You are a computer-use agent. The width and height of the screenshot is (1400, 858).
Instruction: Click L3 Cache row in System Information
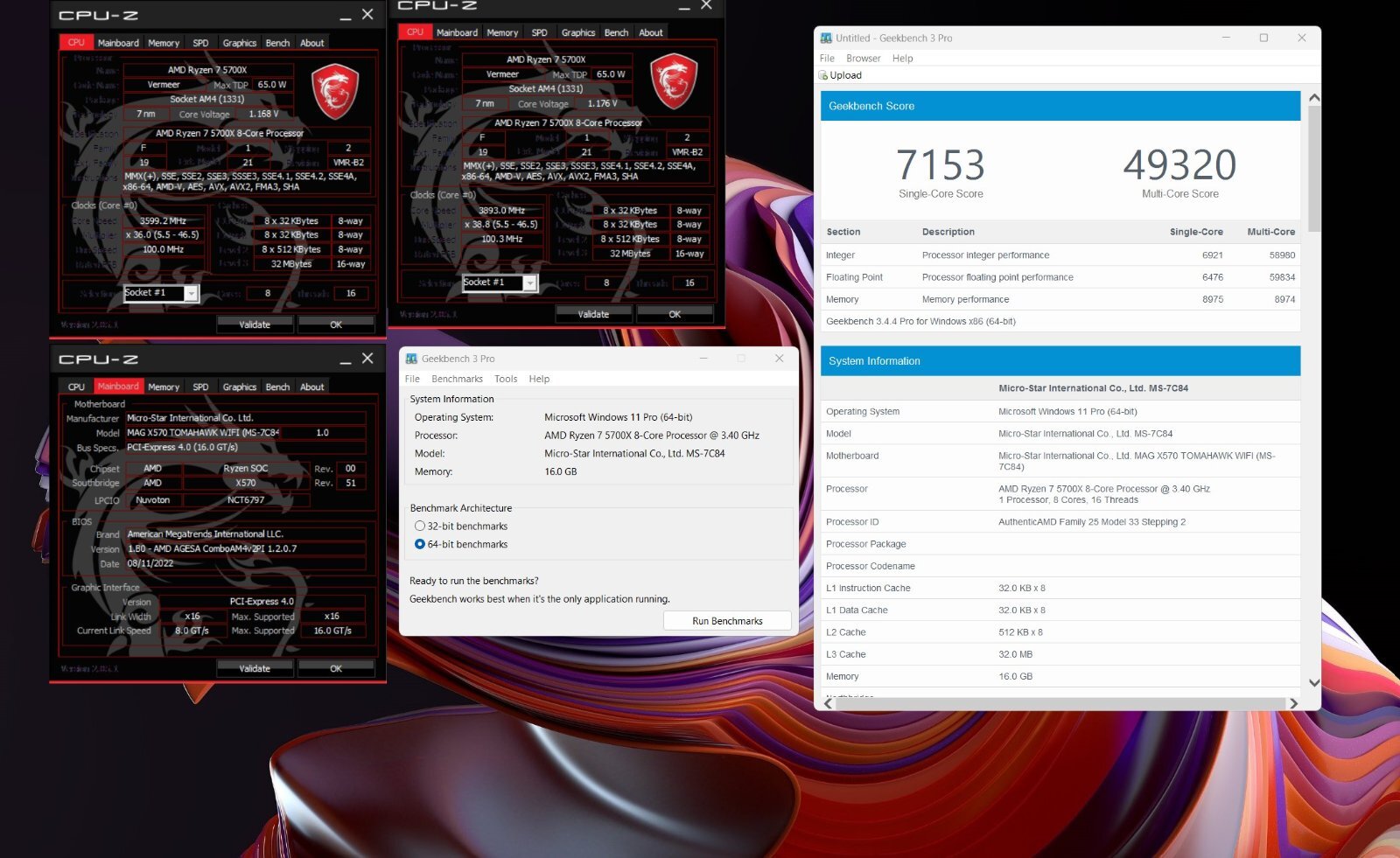1060,654
